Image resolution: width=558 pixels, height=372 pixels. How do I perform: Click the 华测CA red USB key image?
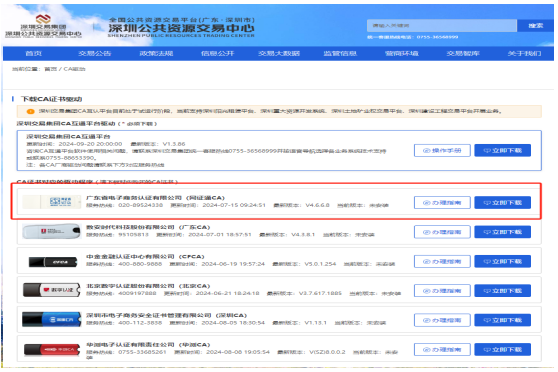[52, 350]
